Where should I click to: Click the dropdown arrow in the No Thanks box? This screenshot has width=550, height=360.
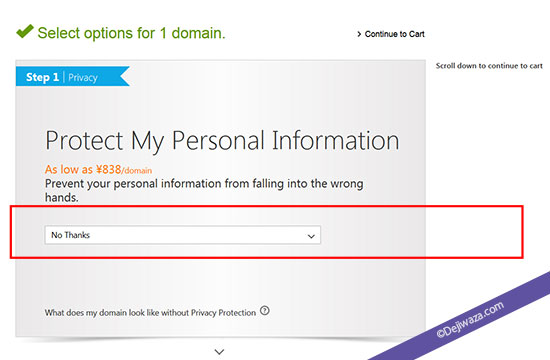coord(311,236)
